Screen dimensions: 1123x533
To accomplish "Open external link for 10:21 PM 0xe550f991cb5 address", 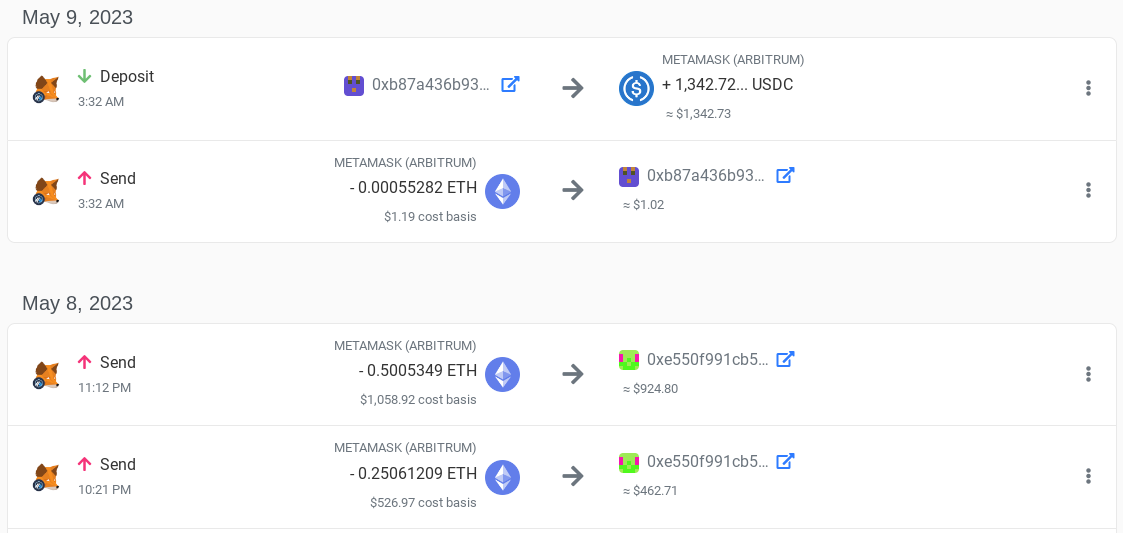I will pos(786,461).
